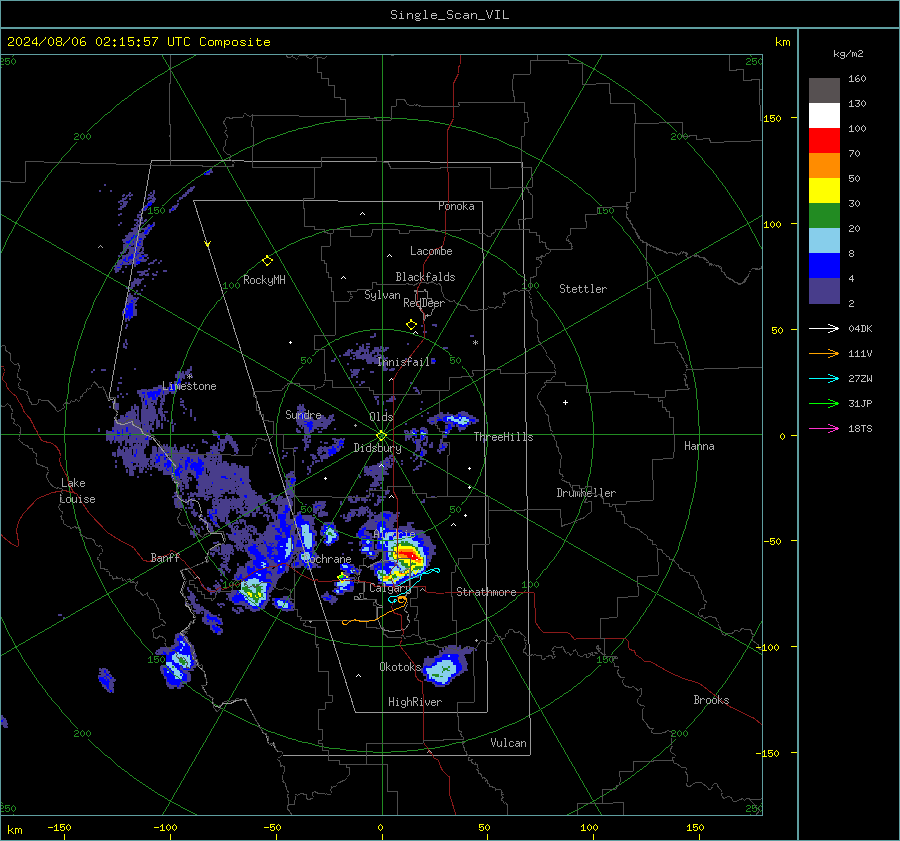The image size is (900, 841).
Task: Click the RockyMH label
Action: click(x=264, y=280)
